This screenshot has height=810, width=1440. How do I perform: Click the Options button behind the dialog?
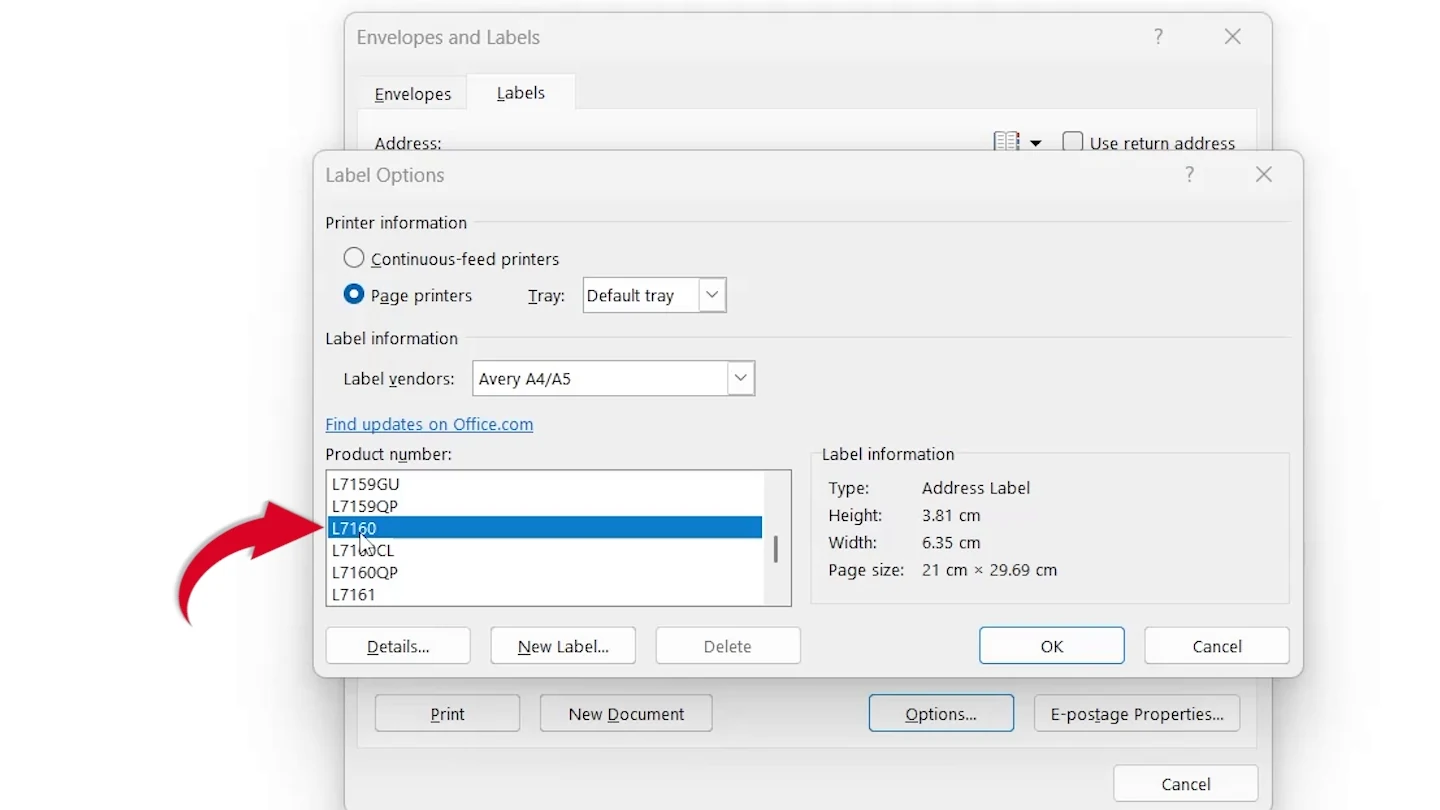click(941, 714)
